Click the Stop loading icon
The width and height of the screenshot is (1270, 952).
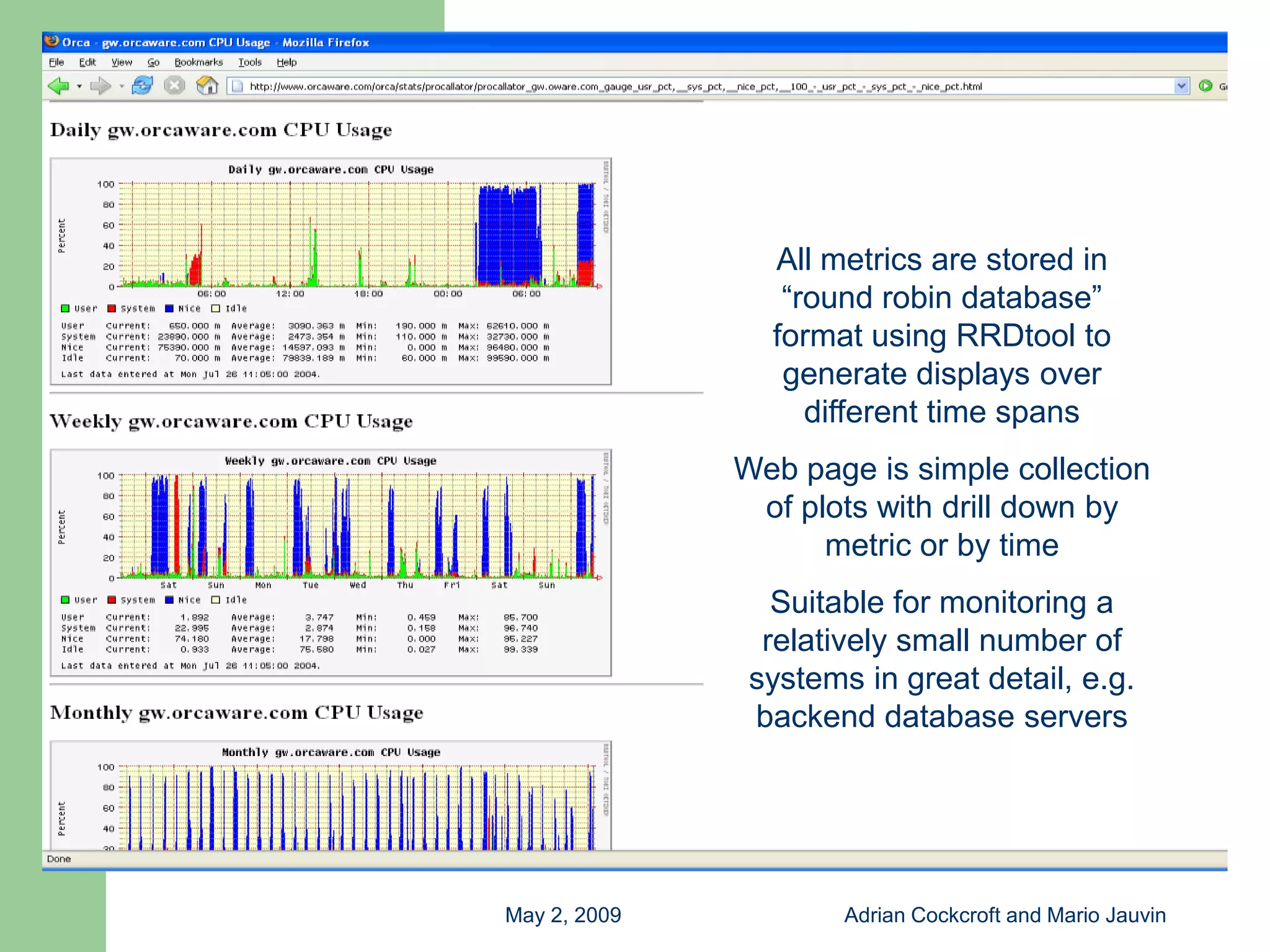click(x=174, y=86)
